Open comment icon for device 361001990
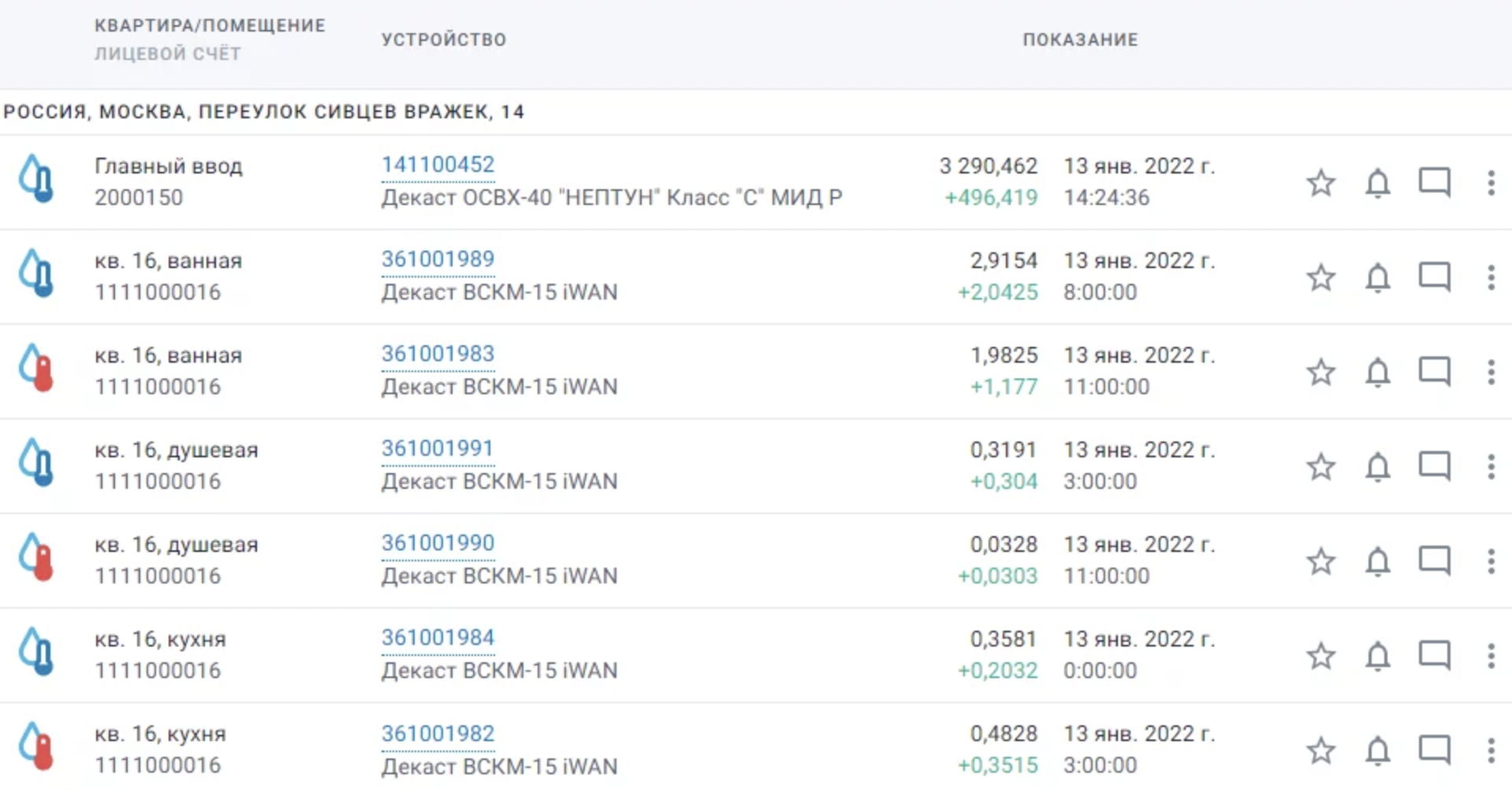Screen dimensions: 1512x790 1434,561
